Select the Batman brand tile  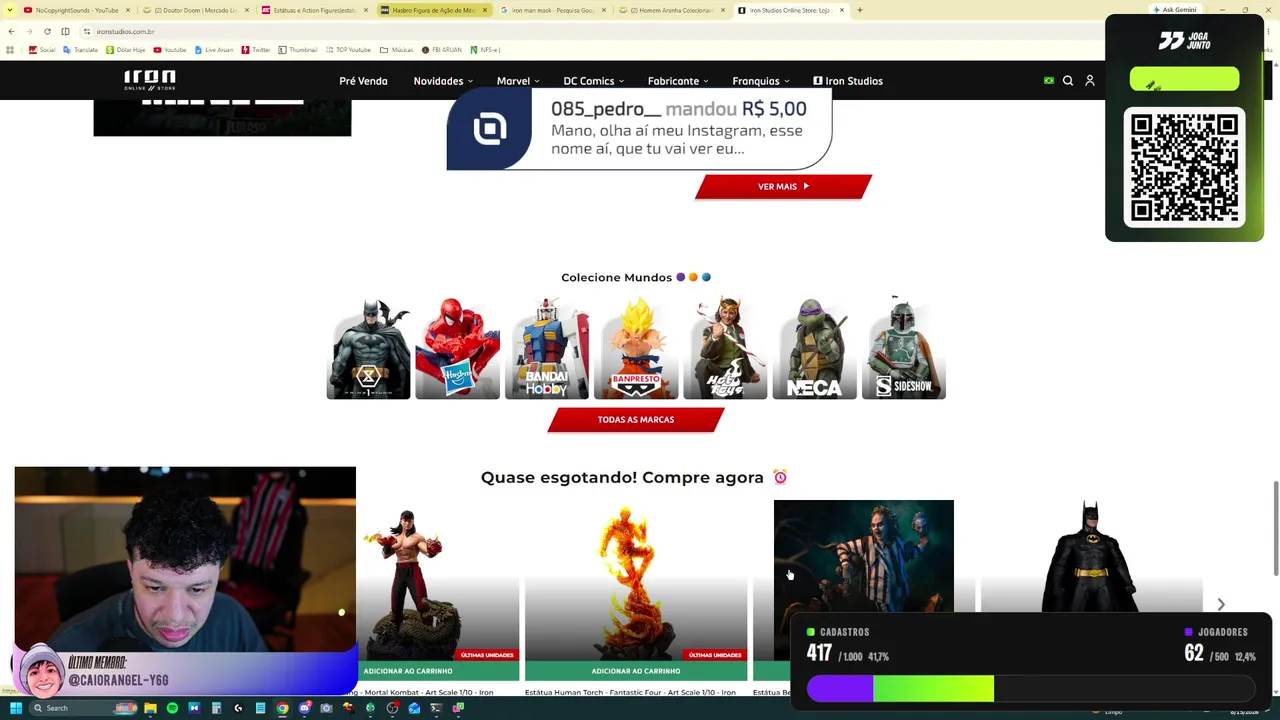pyautogui.click(x=368, y=347)
